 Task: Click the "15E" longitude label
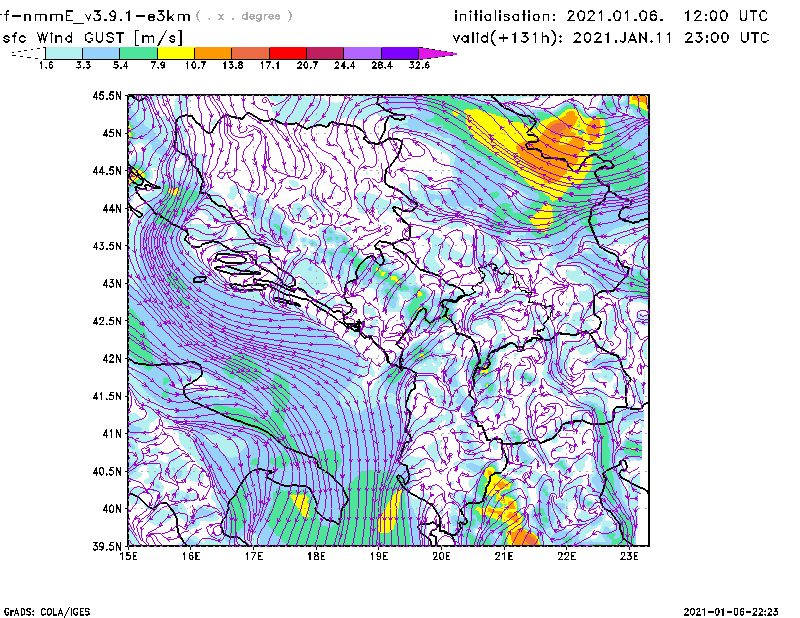[128, 556]
